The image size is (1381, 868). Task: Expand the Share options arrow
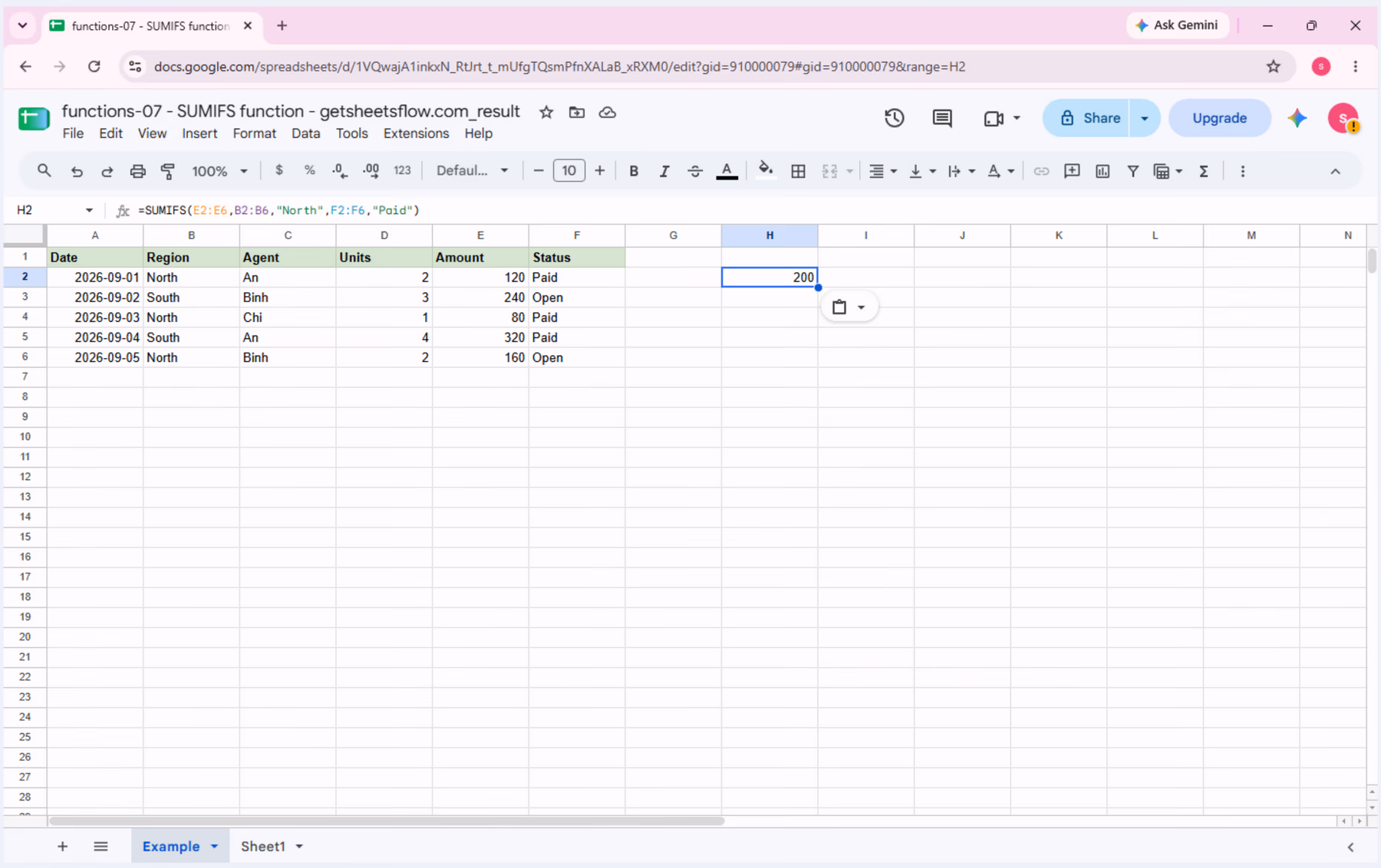click(x=1145, y=118)
